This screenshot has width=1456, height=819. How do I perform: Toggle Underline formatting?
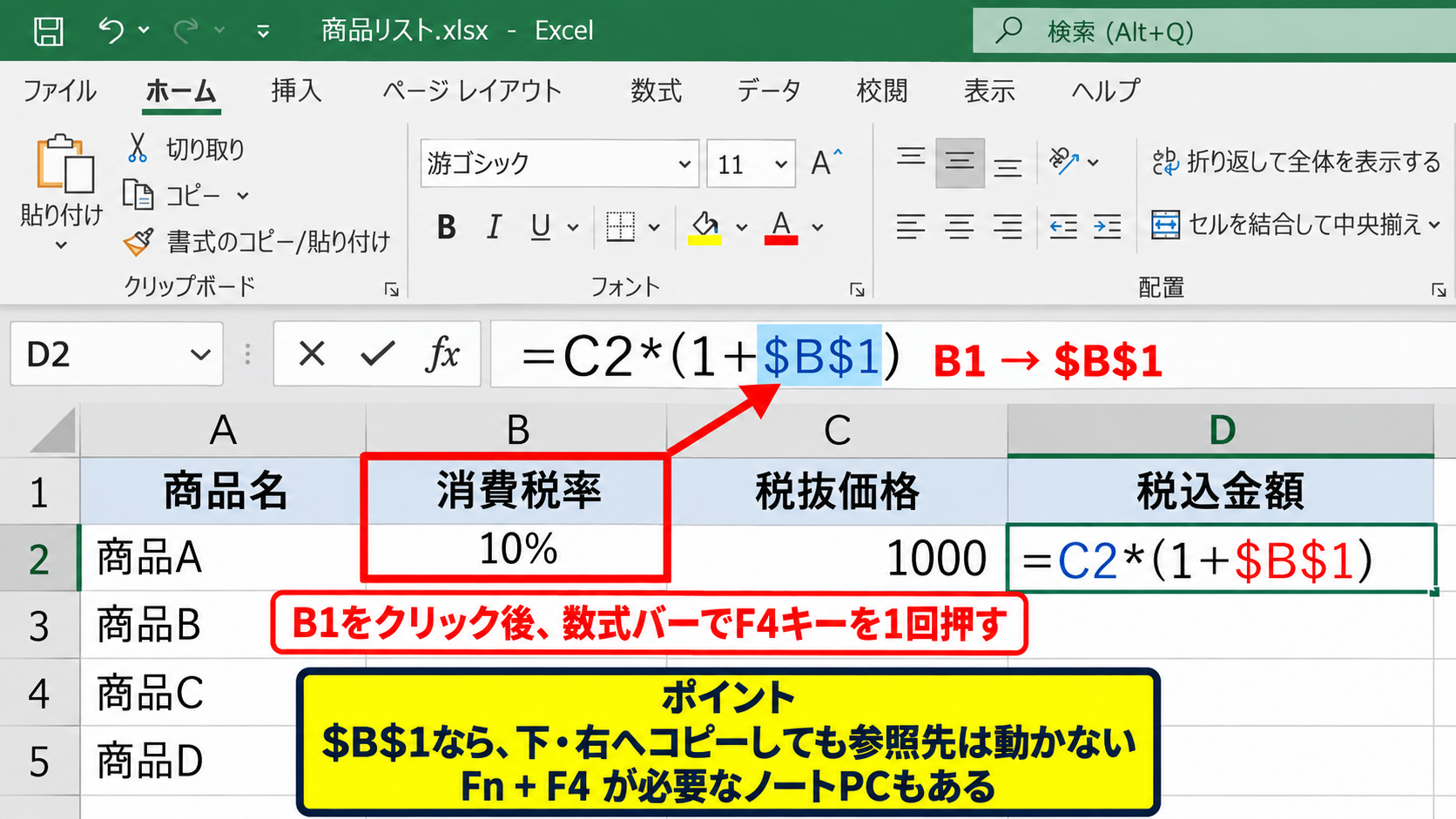point(541,227)
